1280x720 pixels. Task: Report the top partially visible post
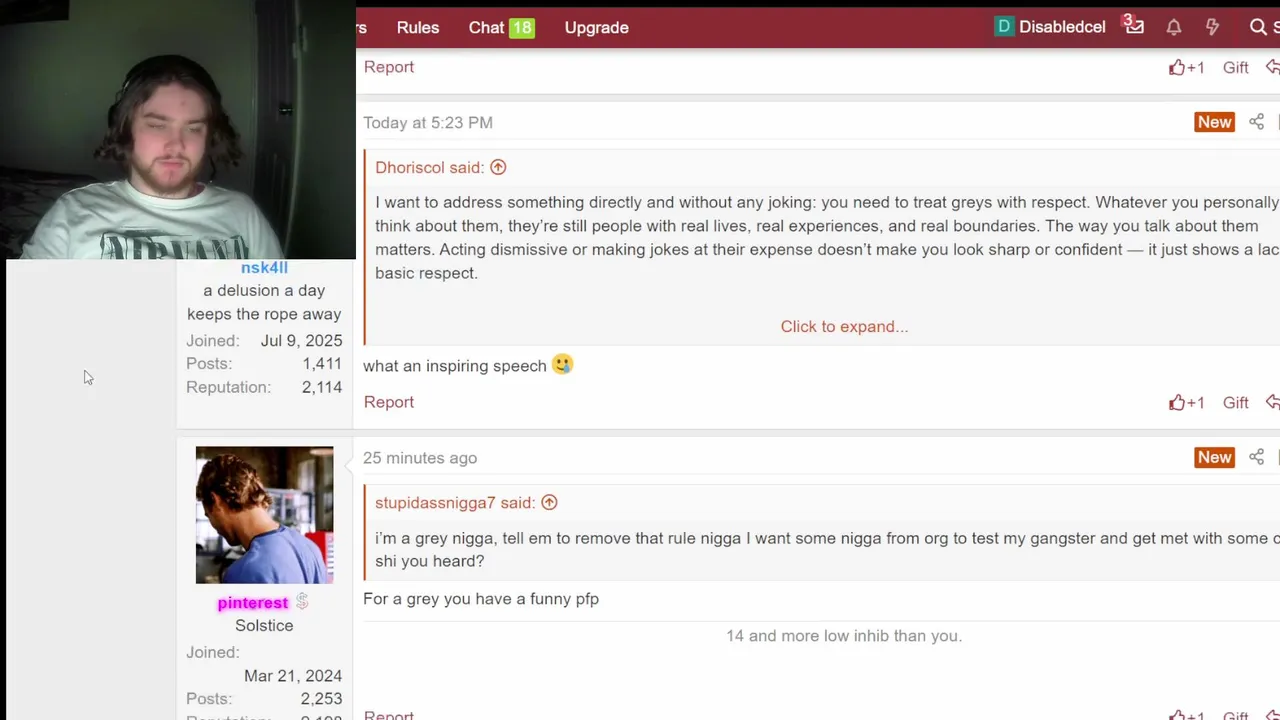(388, 67)
